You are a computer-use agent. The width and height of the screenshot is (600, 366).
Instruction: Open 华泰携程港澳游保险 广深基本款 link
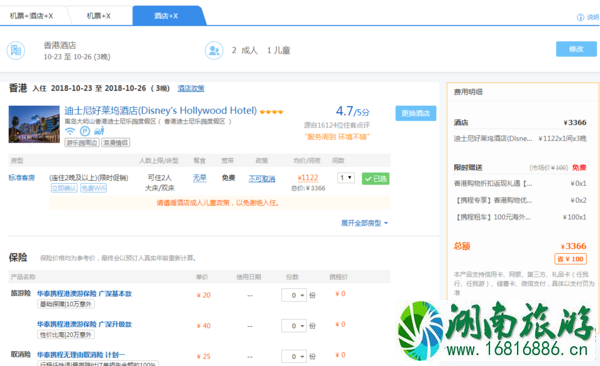click(x=84, y=294)
